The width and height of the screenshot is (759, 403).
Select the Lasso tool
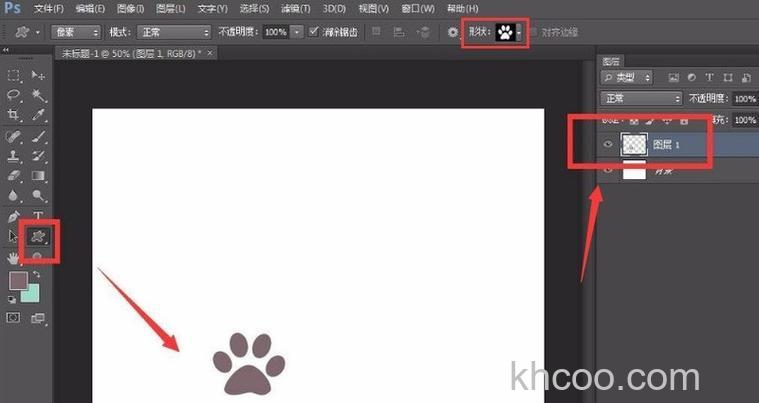point(14,95)
